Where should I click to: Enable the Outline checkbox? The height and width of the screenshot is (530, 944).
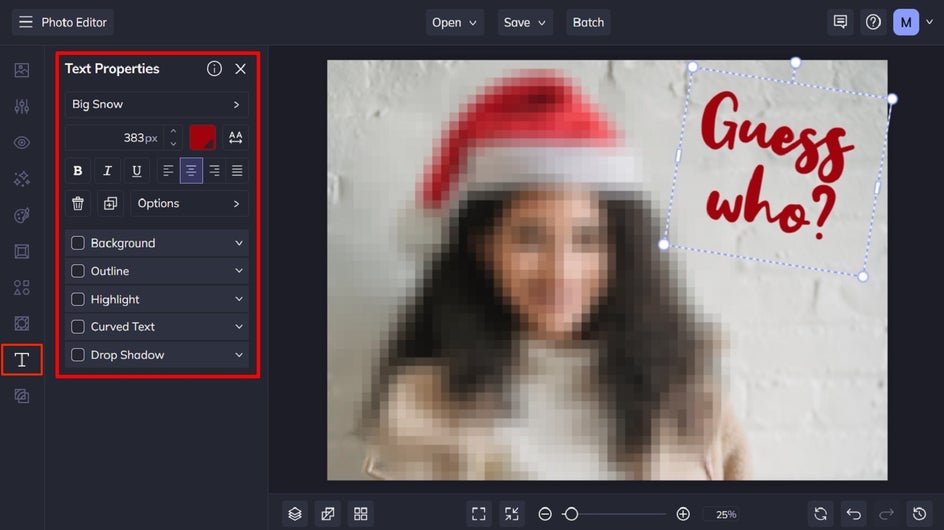coord(78,271)
